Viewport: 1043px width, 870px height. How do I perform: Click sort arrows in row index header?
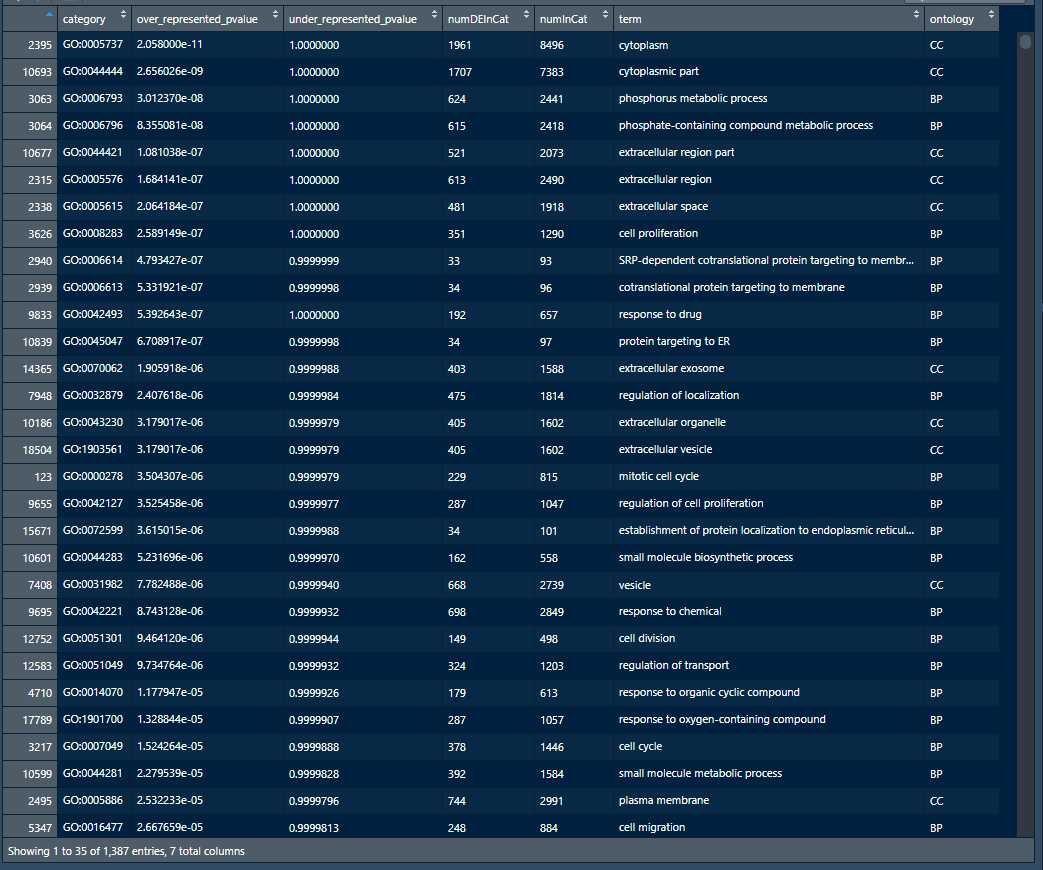(49, 14)
